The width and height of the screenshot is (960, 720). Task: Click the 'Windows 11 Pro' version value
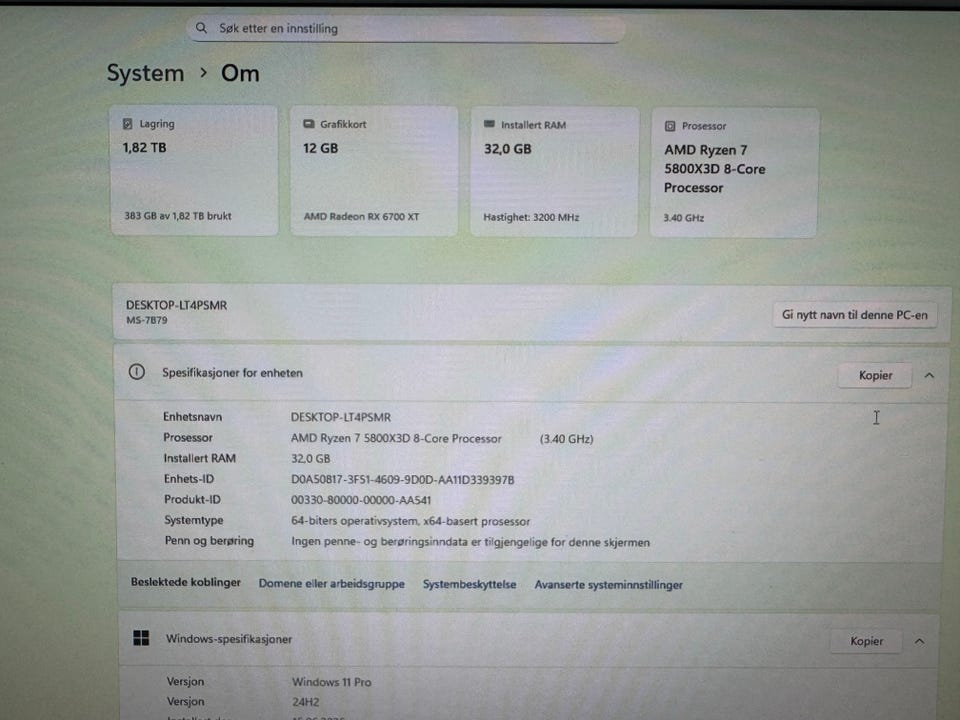coord(331,681)
